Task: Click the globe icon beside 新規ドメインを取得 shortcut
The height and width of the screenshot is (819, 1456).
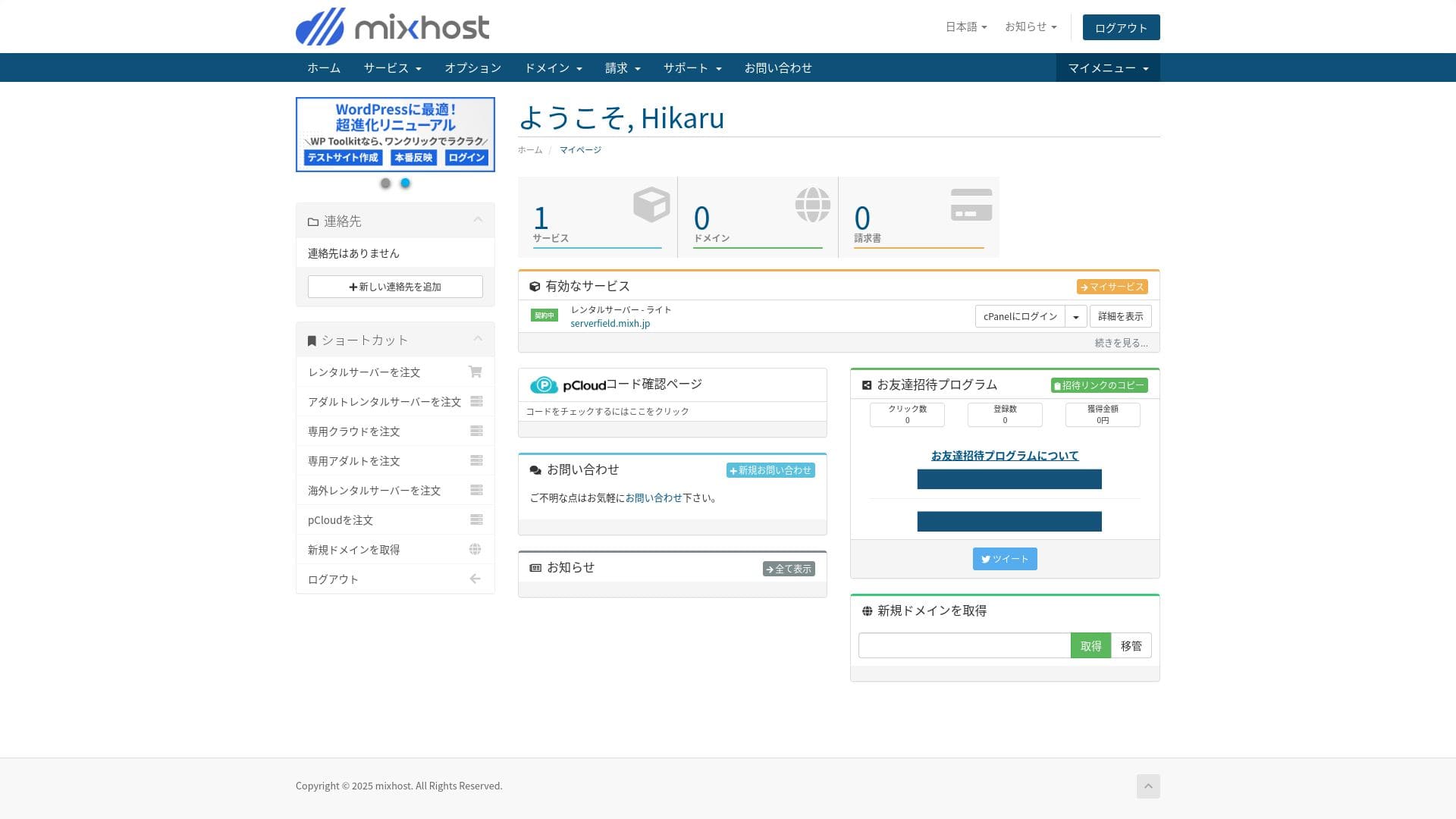Action: 475,549
